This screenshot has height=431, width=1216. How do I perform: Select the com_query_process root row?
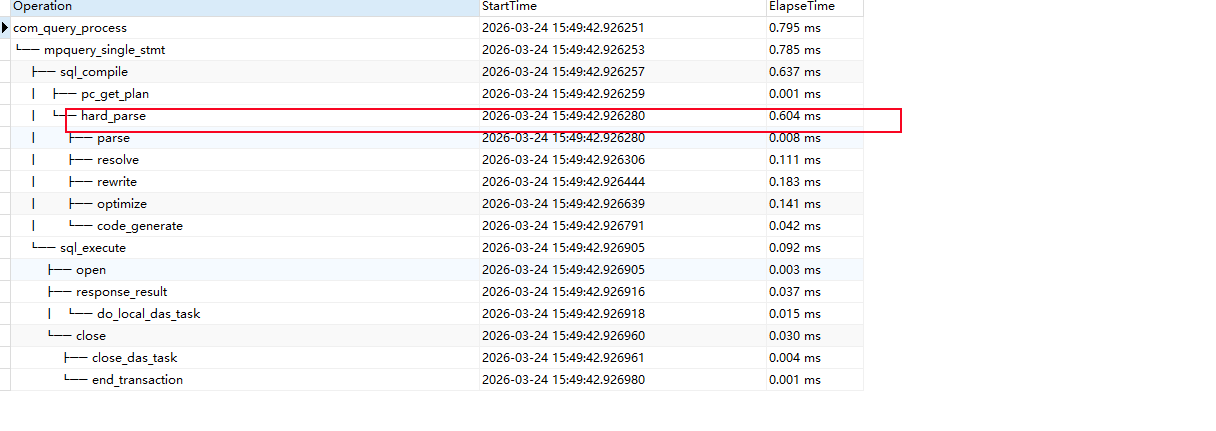click(x=70, y=28)
